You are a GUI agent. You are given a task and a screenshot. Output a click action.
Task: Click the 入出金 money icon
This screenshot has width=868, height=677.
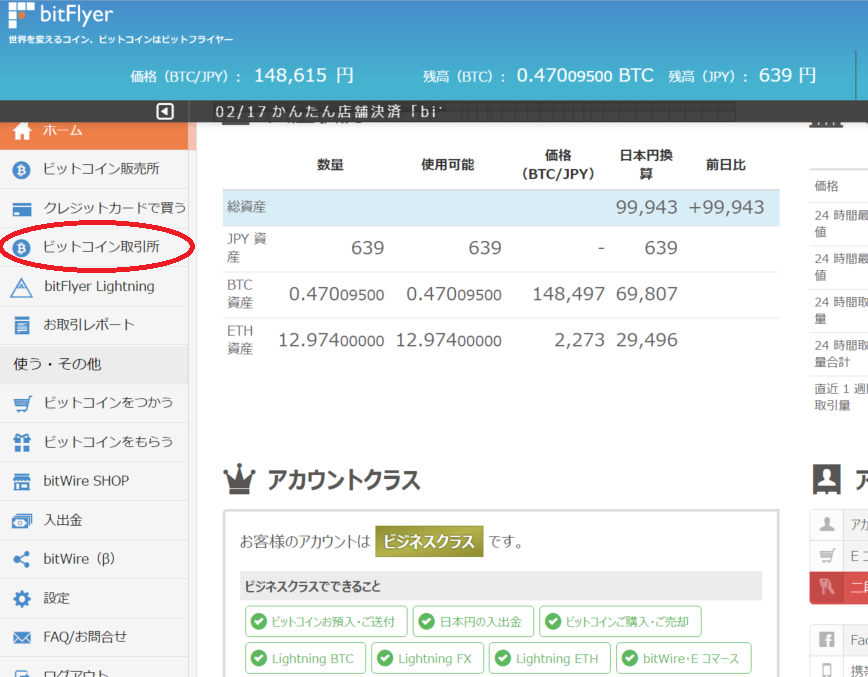pyautogui.click(x=22, y=521)
